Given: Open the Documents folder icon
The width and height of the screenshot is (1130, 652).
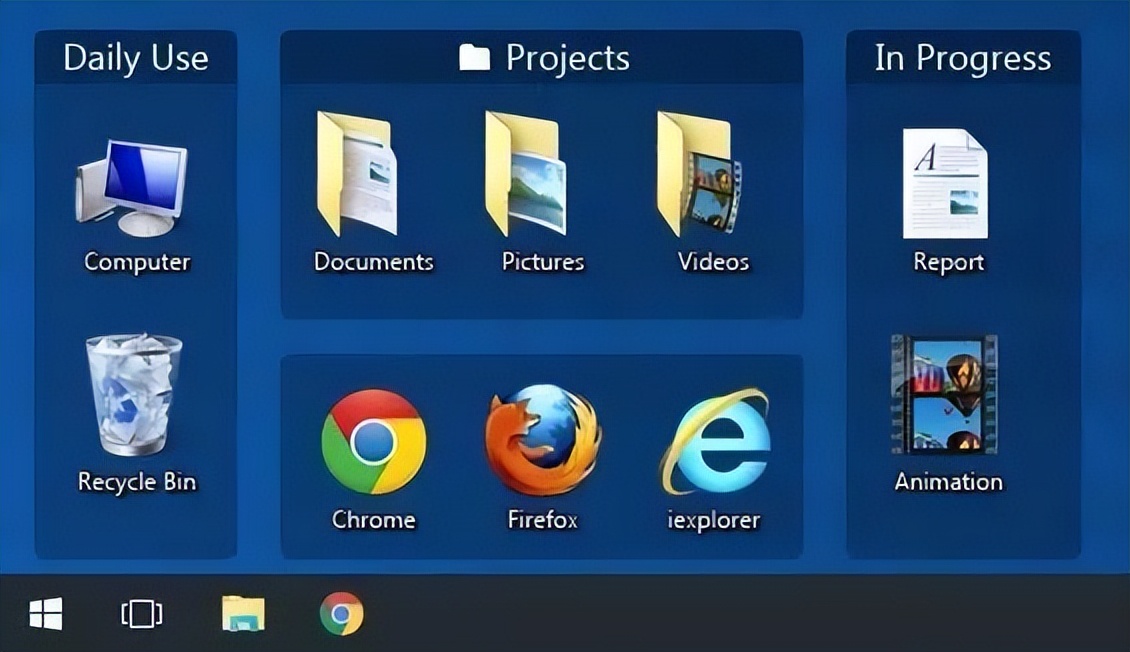Looking at the screenshot, I should 357,174.
